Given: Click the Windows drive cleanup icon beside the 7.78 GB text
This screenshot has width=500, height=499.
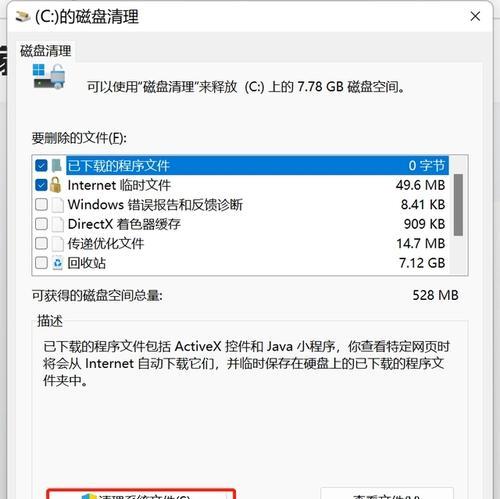Looking at the screenshot, I should click(x=49, y=76).
